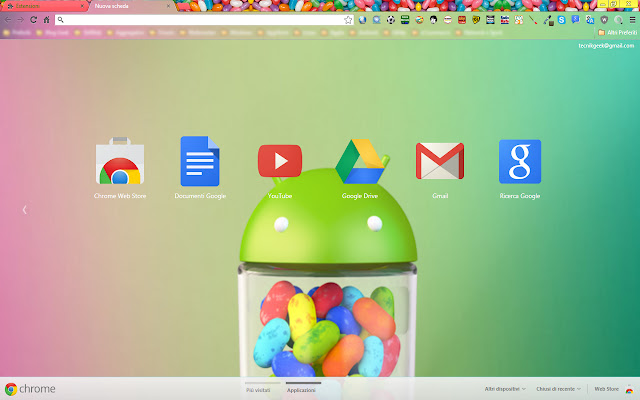The image size is (640, 400).
Task: Click the red pencil extension icon
Action: click(x=533, y=20)
